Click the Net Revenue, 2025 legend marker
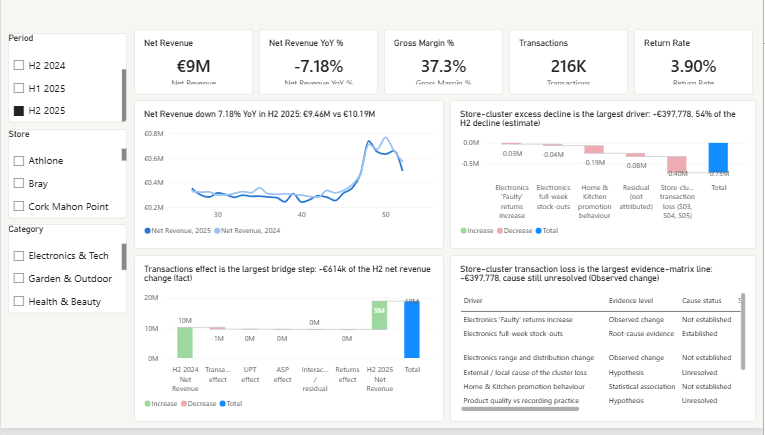Viewport: 765px width, 435px height. pos(147,231)
